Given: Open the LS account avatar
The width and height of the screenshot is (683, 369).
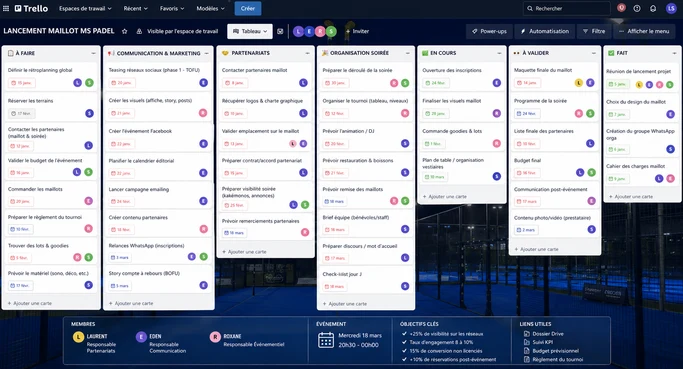Looking at the screenshot, I should point(671,8).
